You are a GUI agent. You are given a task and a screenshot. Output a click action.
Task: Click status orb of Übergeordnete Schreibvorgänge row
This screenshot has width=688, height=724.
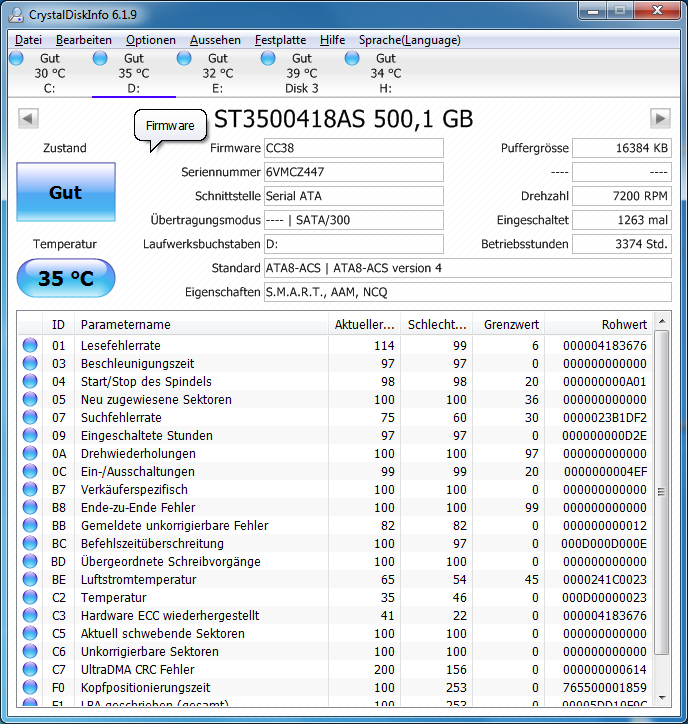[x=30, y=561]
